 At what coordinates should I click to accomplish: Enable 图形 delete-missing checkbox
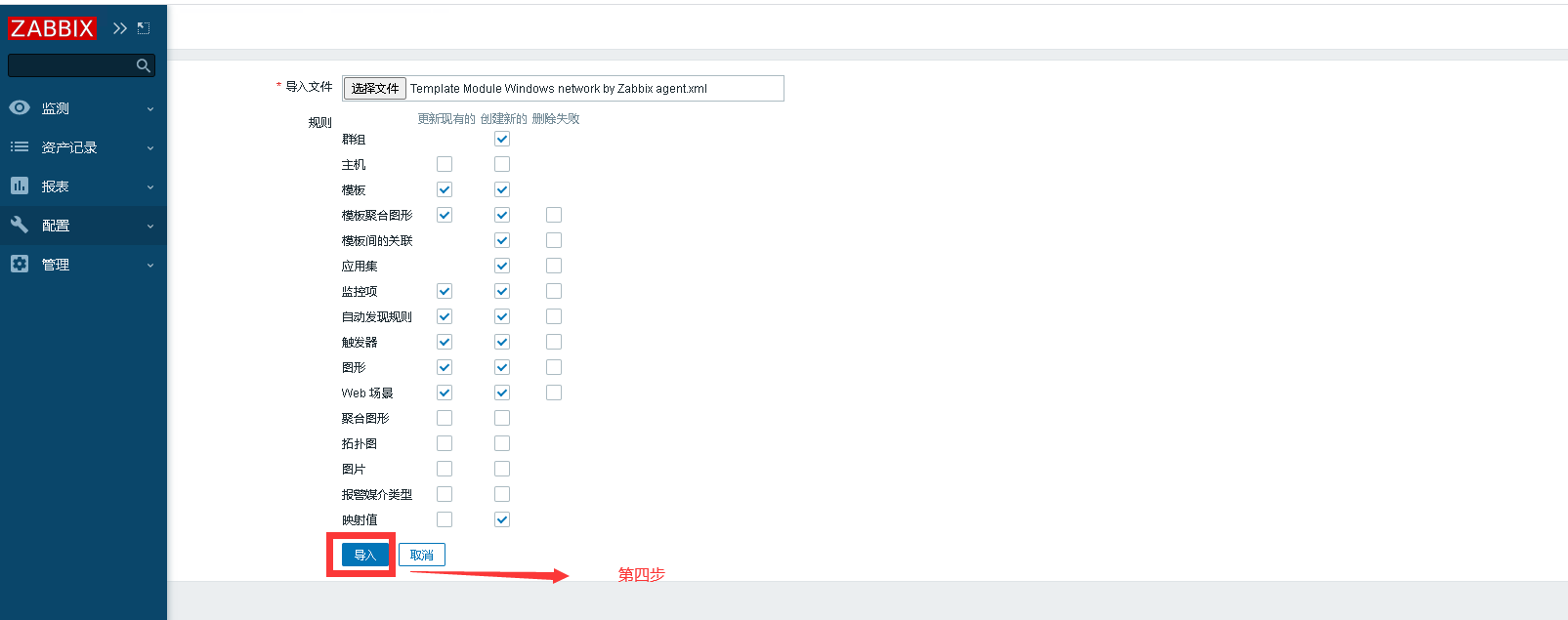(554, 367)
